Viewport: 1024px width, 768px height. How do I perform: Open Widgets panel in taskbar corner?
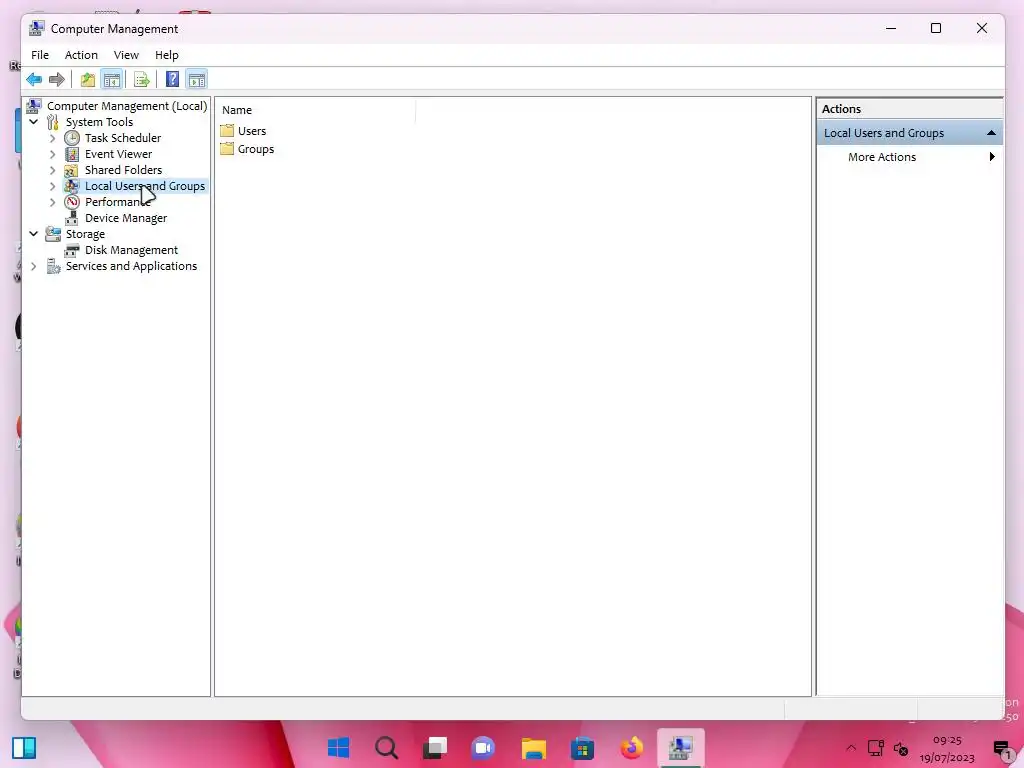pos(24,748)
